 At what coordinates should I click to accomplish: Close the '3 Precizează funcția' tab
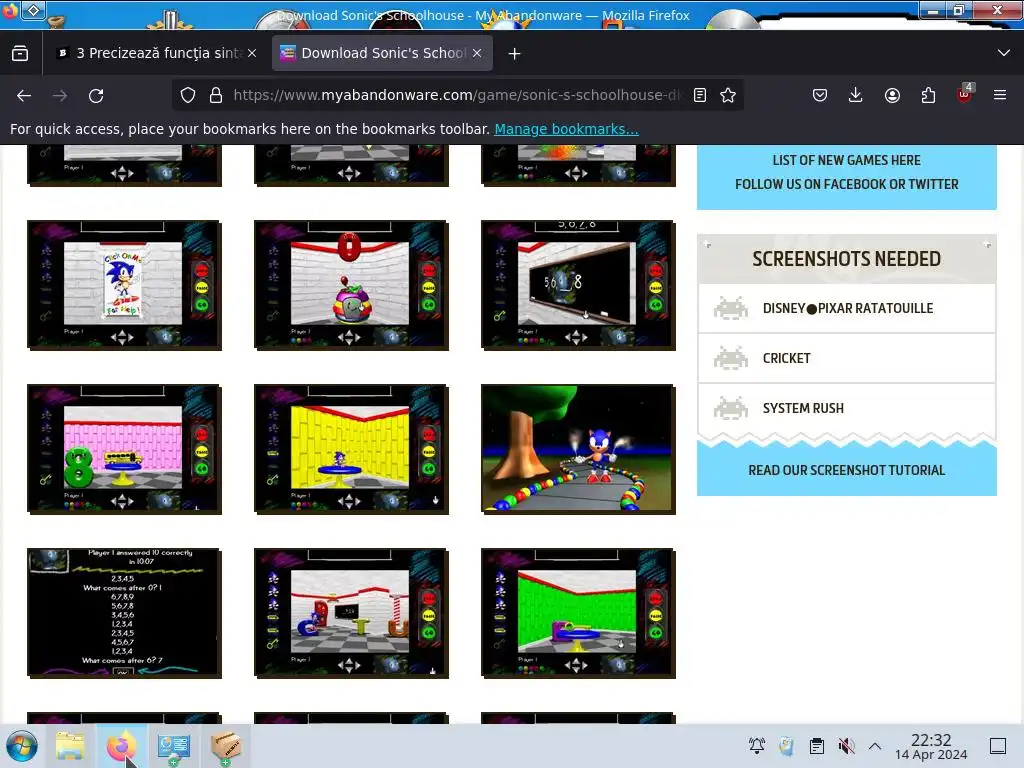(252, 53)
